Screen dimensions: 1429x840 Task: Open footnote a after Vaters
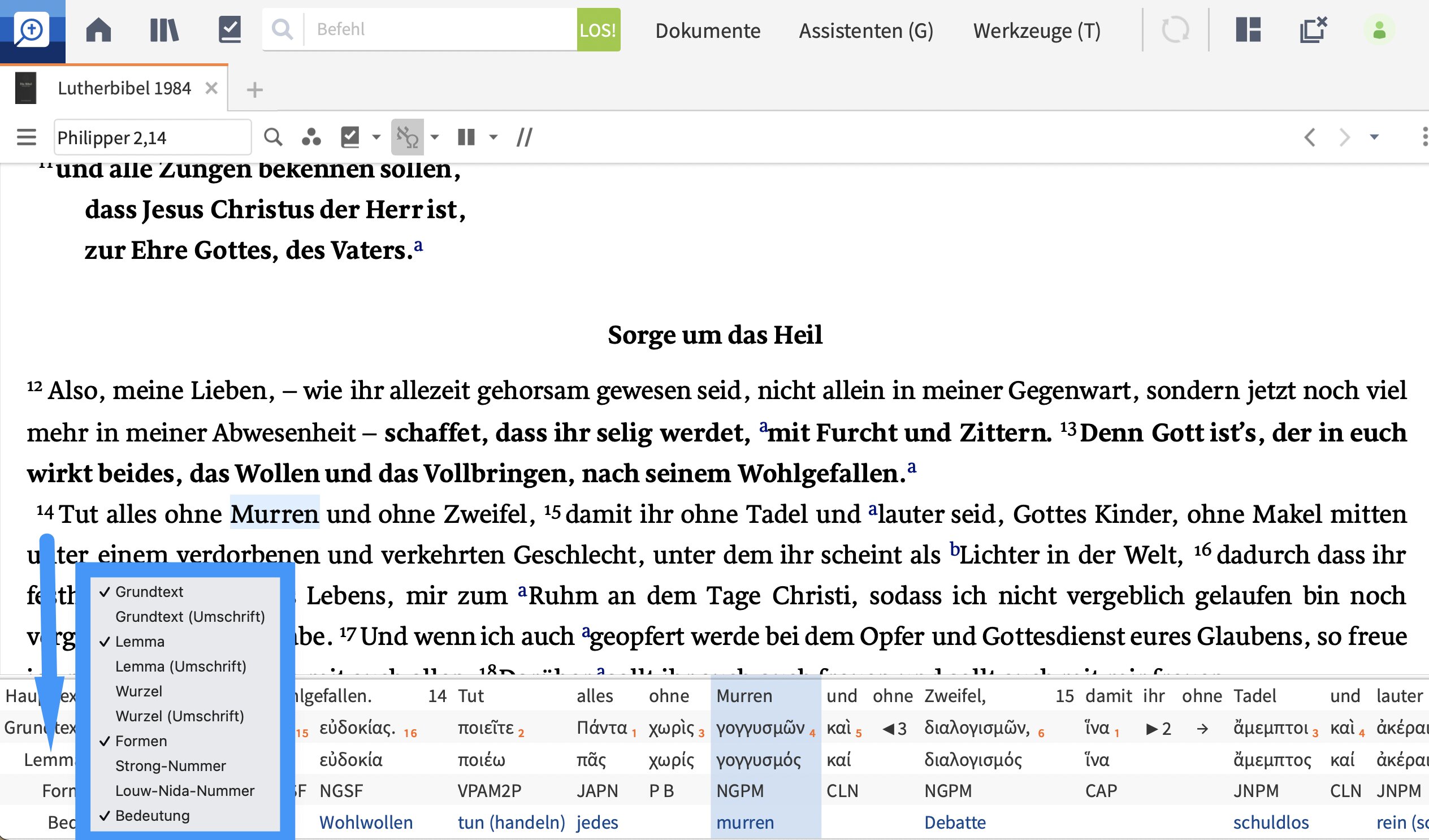point(418,245)
